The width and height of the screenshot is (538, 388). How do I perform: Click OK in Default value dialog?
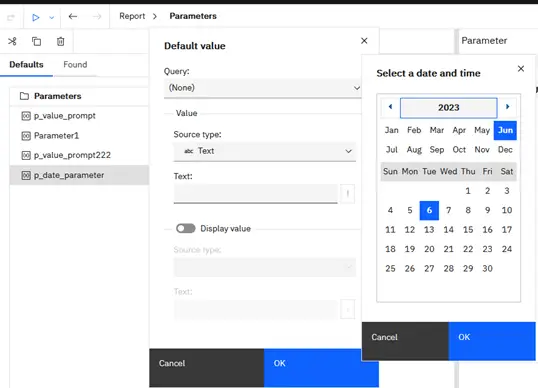coord(321,368)
